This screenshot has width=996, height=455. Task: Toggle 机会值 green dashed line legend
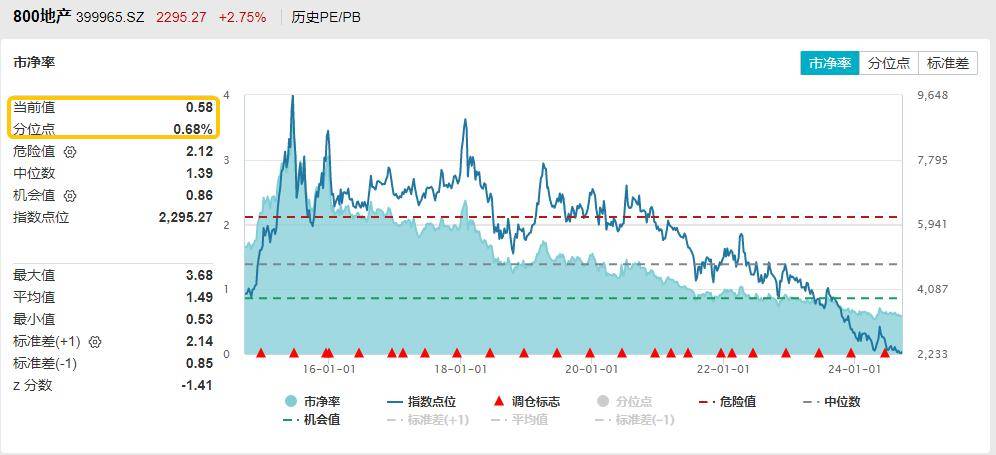[x=312, y=420]
